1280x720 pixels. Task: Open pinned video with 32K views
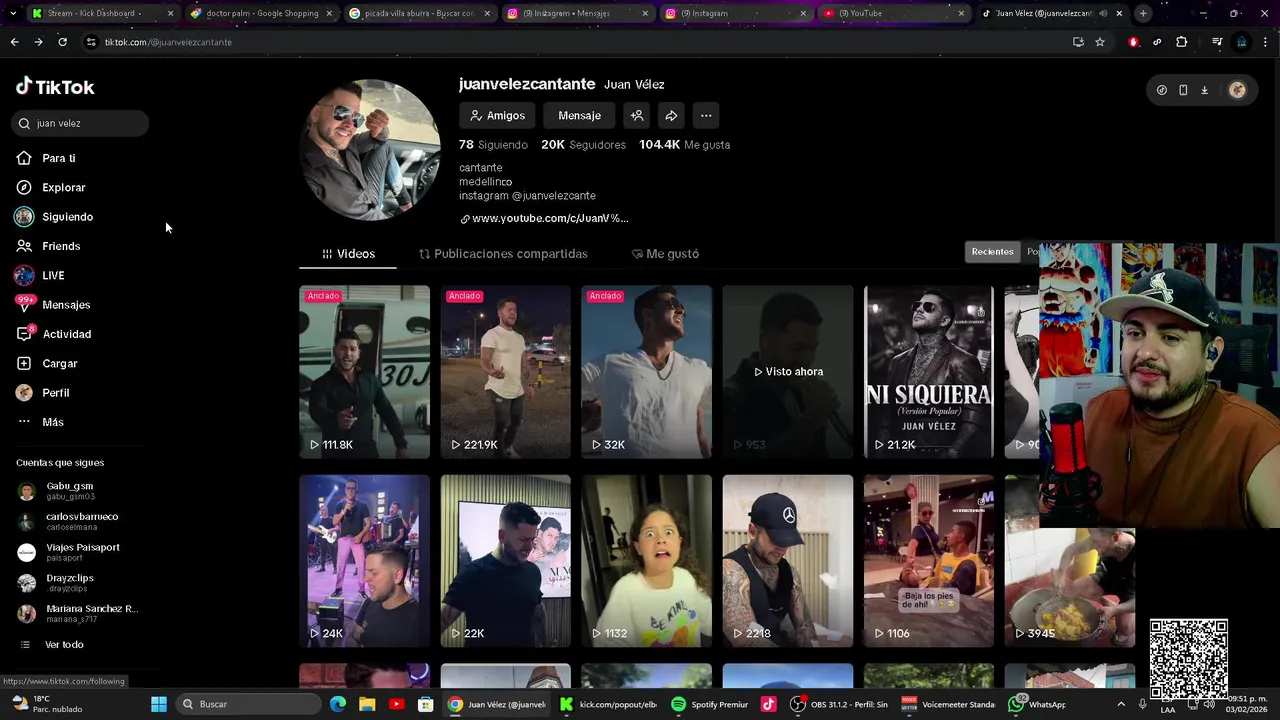coord(646,372)
